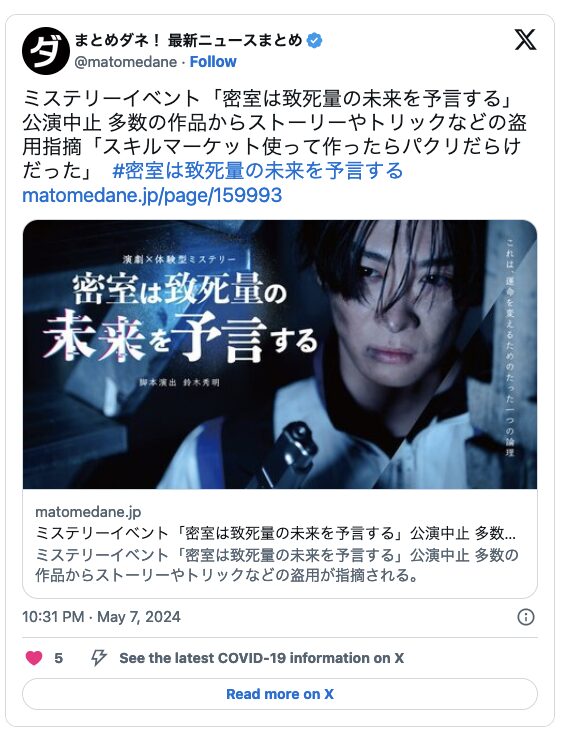Open the mystery event poster image
Image resolution: width=568 pixels, height=742 pixels.
(x=280, y=354)
